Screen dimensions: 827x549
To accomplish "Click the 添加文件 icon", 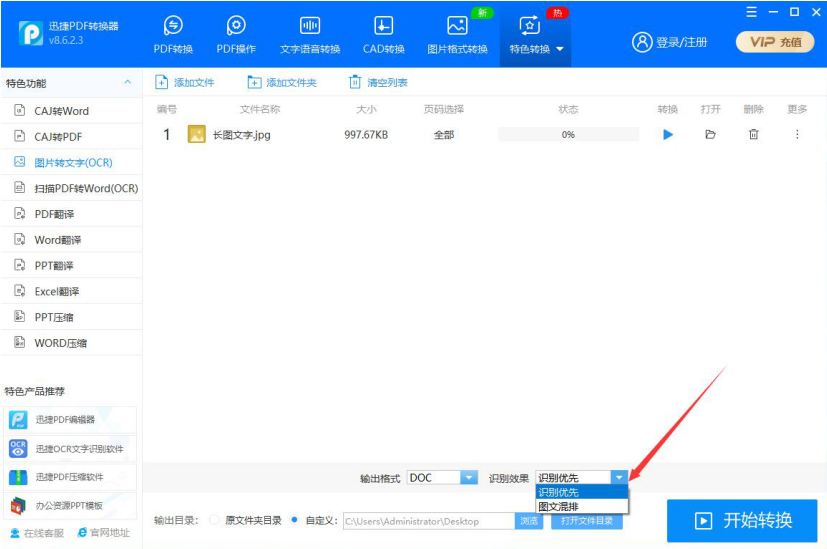I will click(x=161, y=82).
